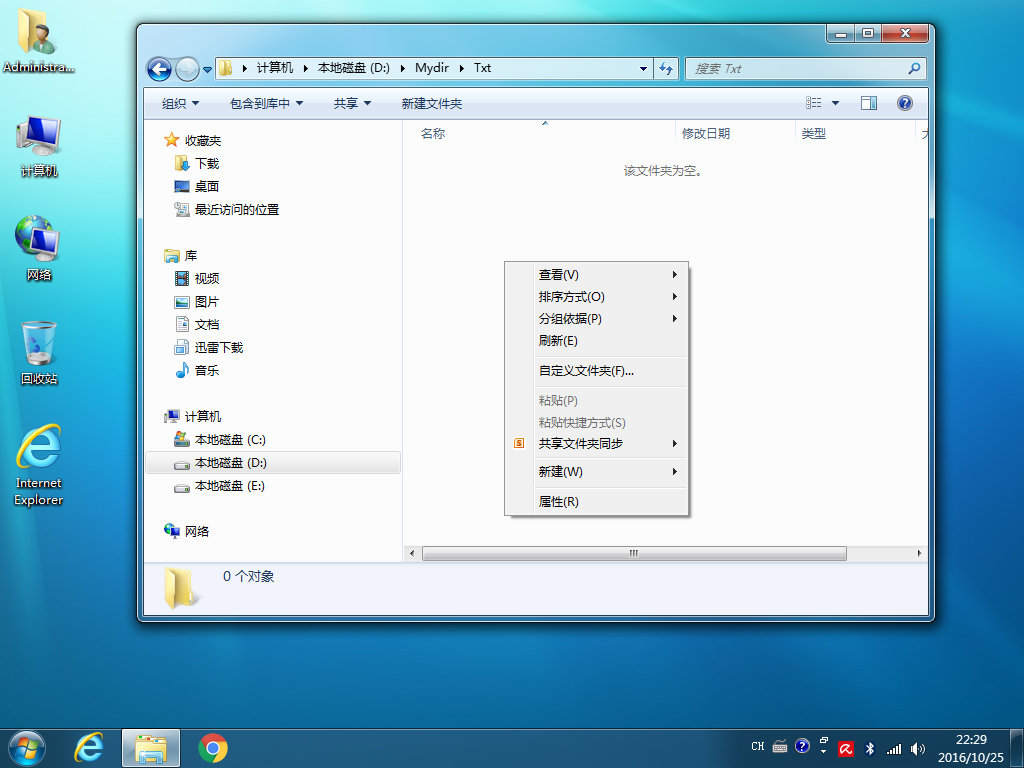Open 分组依据(P) context submenu
The image size is (1024, 768).
coord(596,319)
